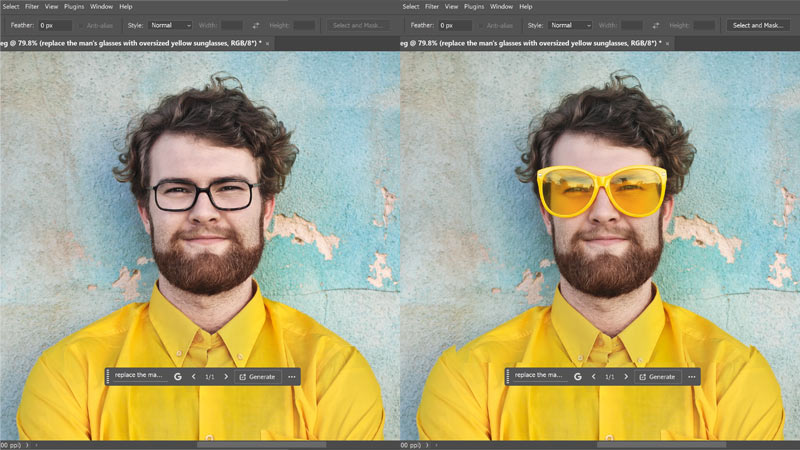Screen dimensions: 800x450
Task: Open the Select menu in right window
Action: 411,7
